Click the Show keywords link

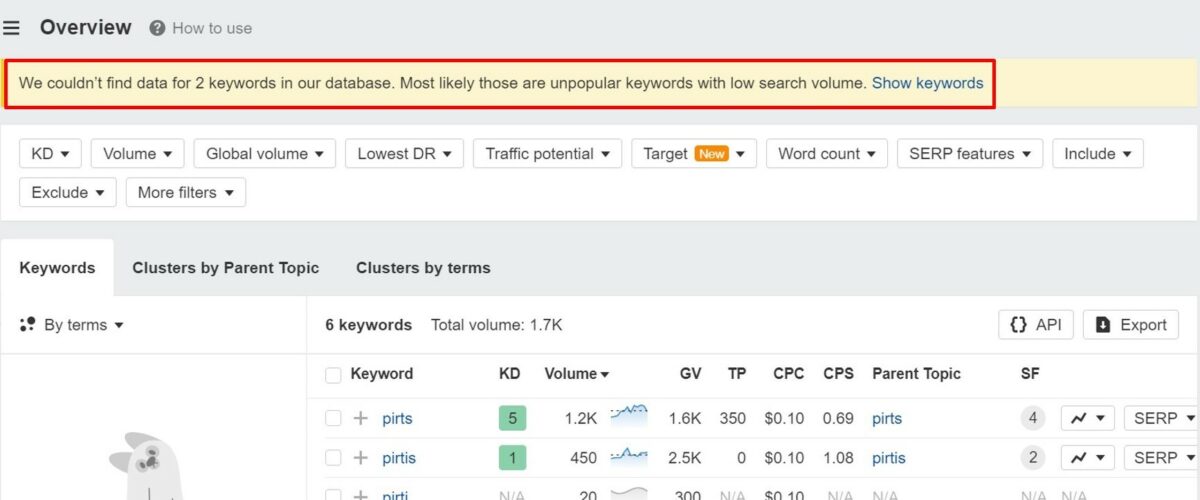click(x=927, y=83)
